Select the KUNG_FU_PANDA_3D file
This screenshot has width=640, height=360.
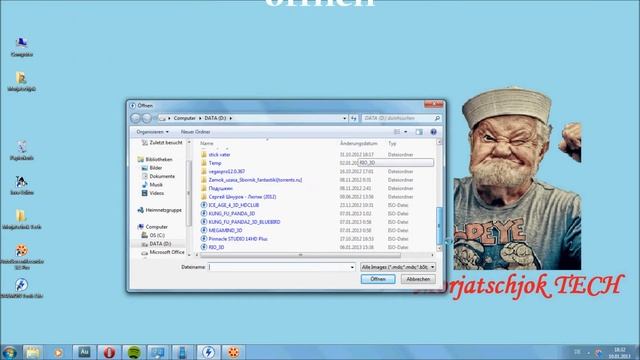point(231,213)
